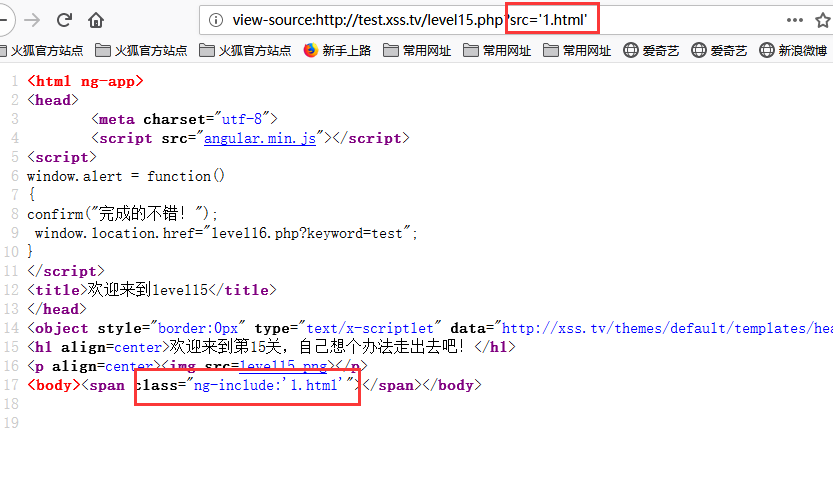Open the 新浪微博 bookmark
Image resolution: width=833 pixels, height=477 pixels.
point(794,50)
